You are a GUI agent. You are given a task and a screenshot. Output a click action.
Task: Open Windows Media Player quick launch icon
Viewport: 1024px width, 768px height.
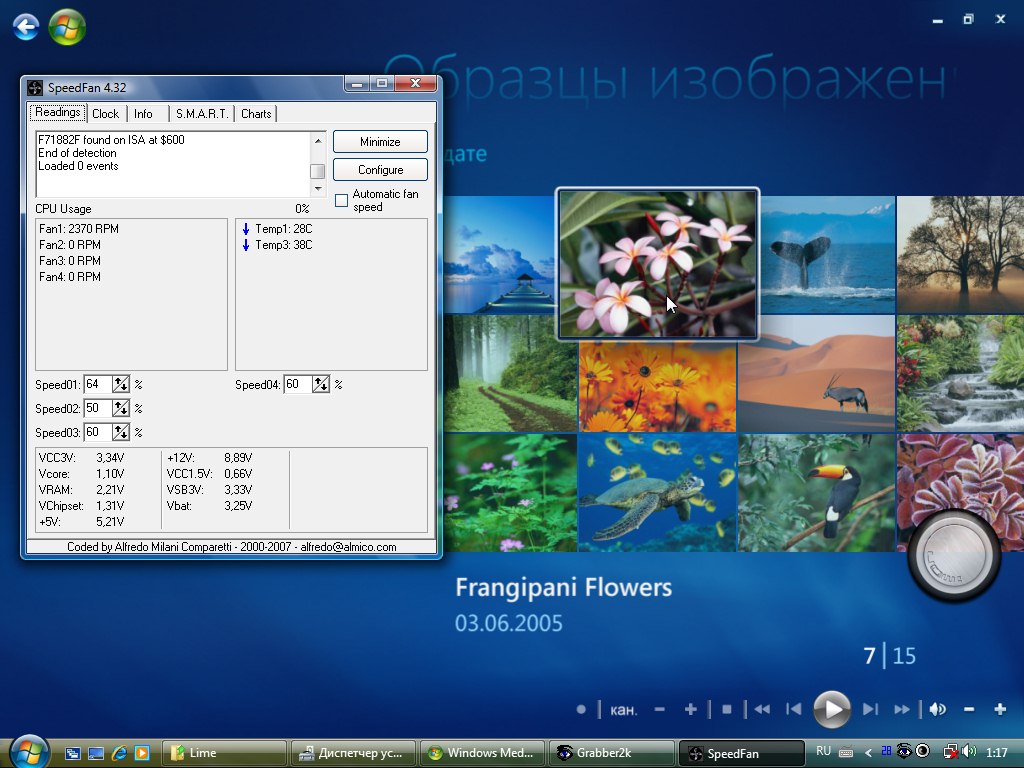142,753
